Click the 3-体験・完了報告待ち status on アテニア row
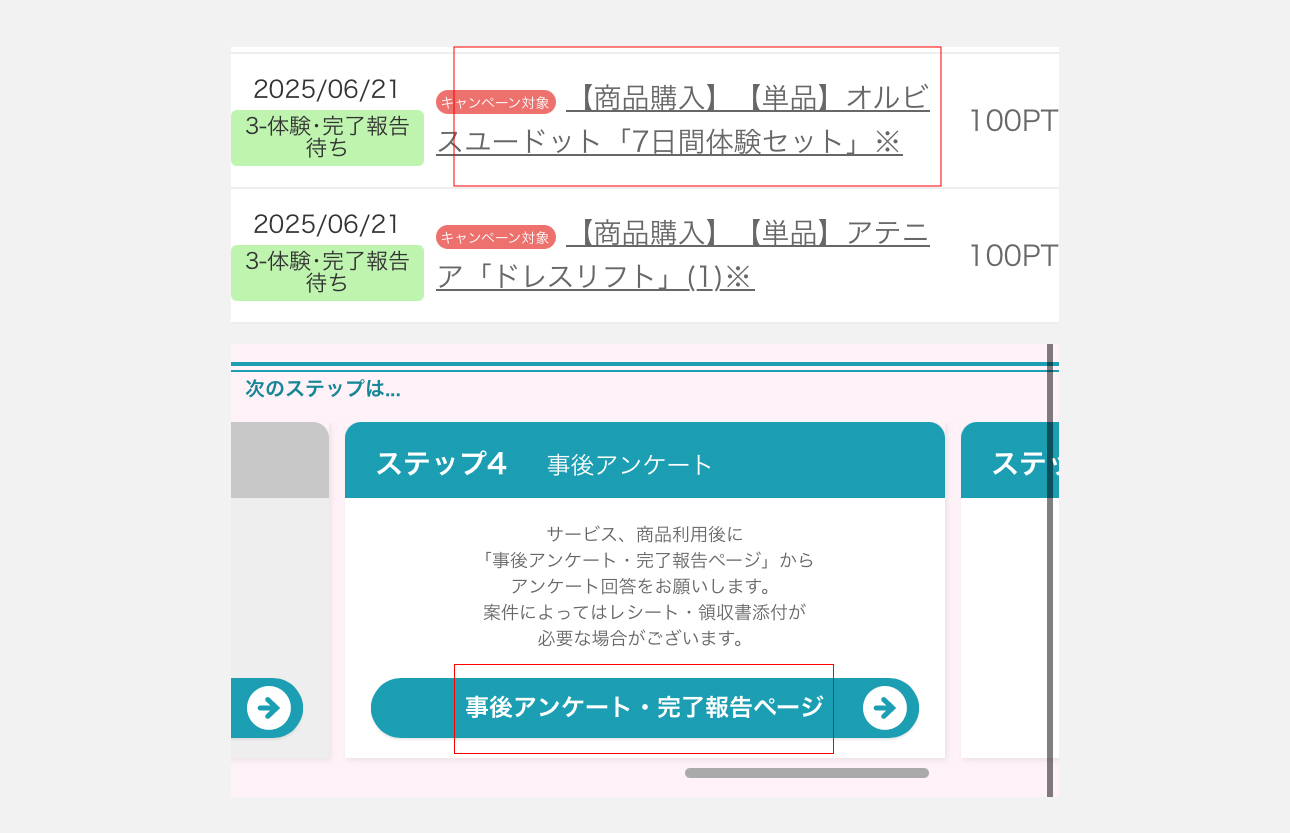 (x=327, y=273)
